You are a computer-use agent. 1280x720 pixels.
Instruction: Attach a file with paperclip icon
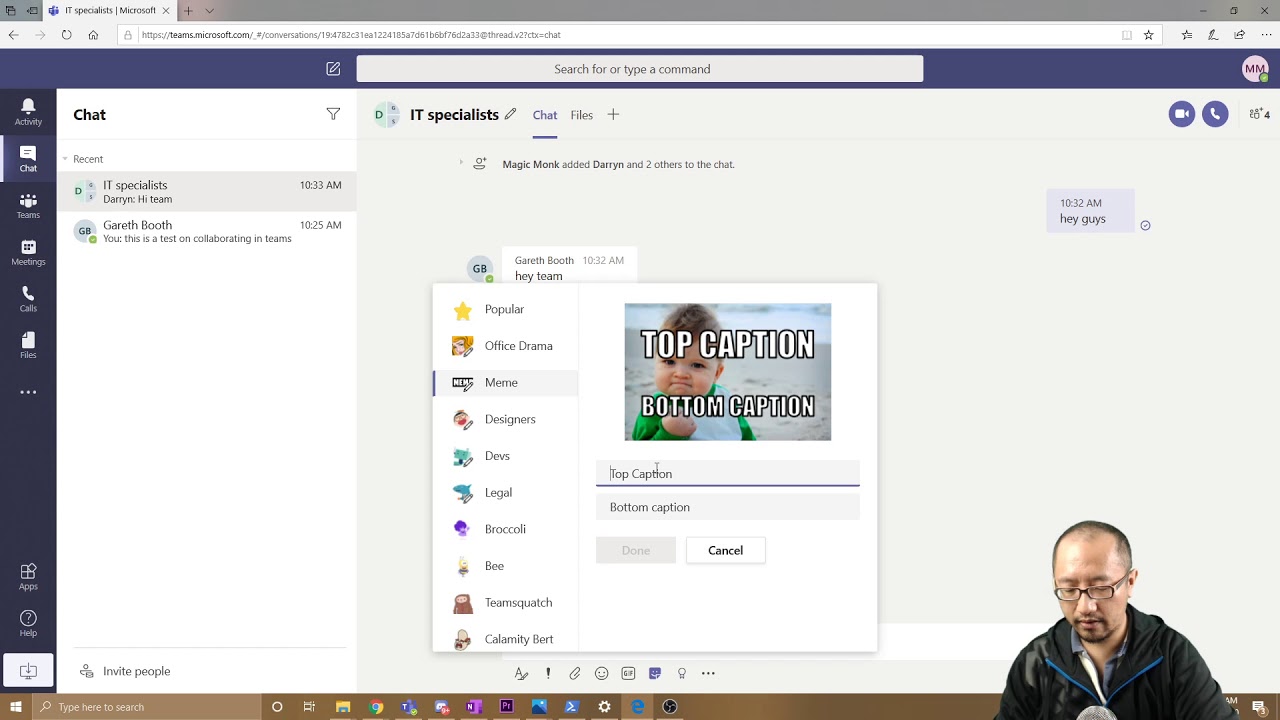(x=575, y=673)
